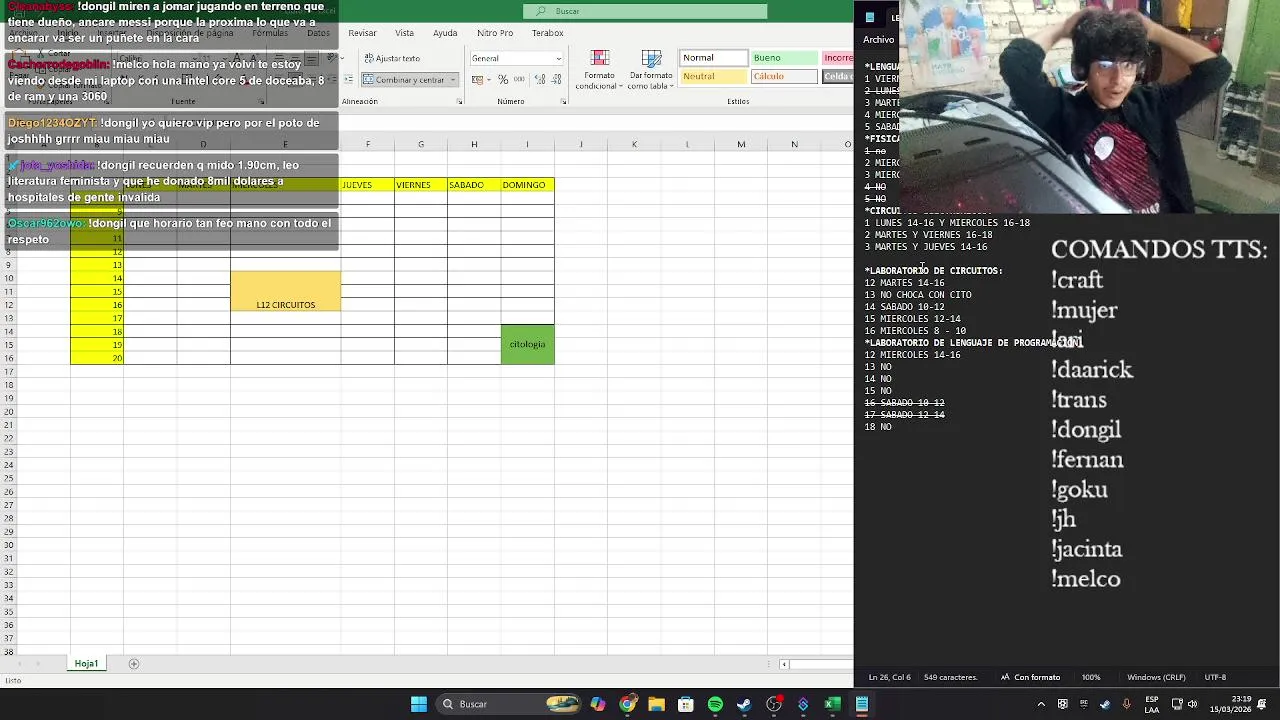Apply the Cálculo cell style

pyautogui.click(x=784, y=76)
